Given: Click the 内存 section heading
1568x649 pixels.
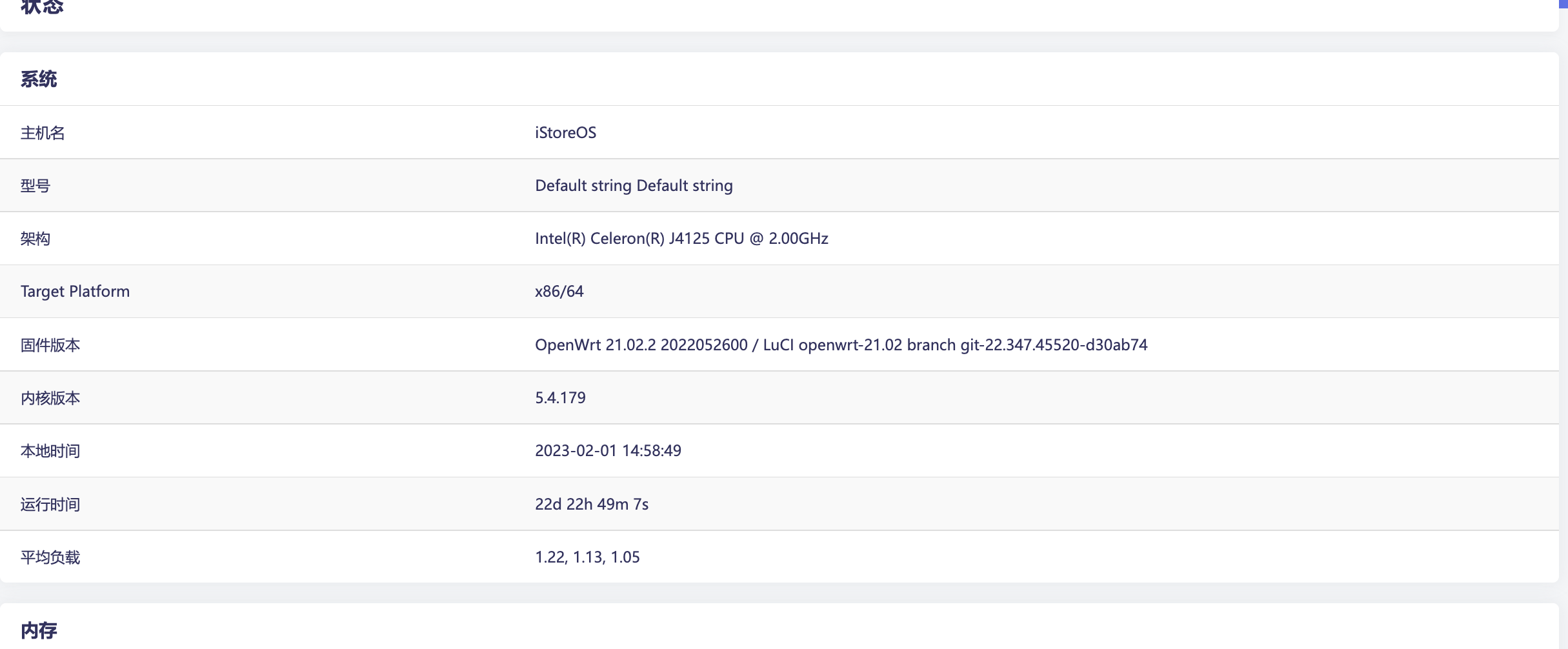Looking at the screenshot, I should click(x=39, y=630).
